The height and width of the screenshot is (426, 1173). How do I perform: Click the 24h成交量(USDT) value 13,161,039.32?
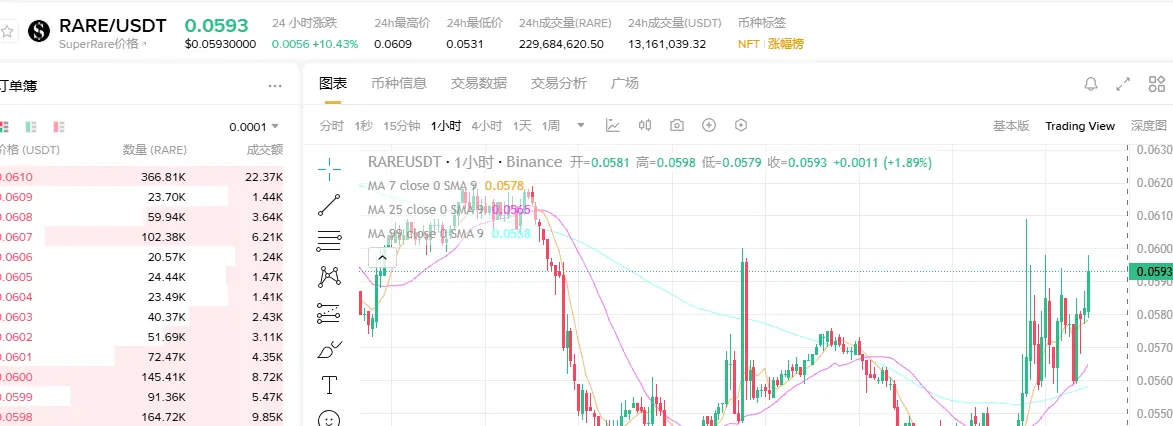pos(667,44)
